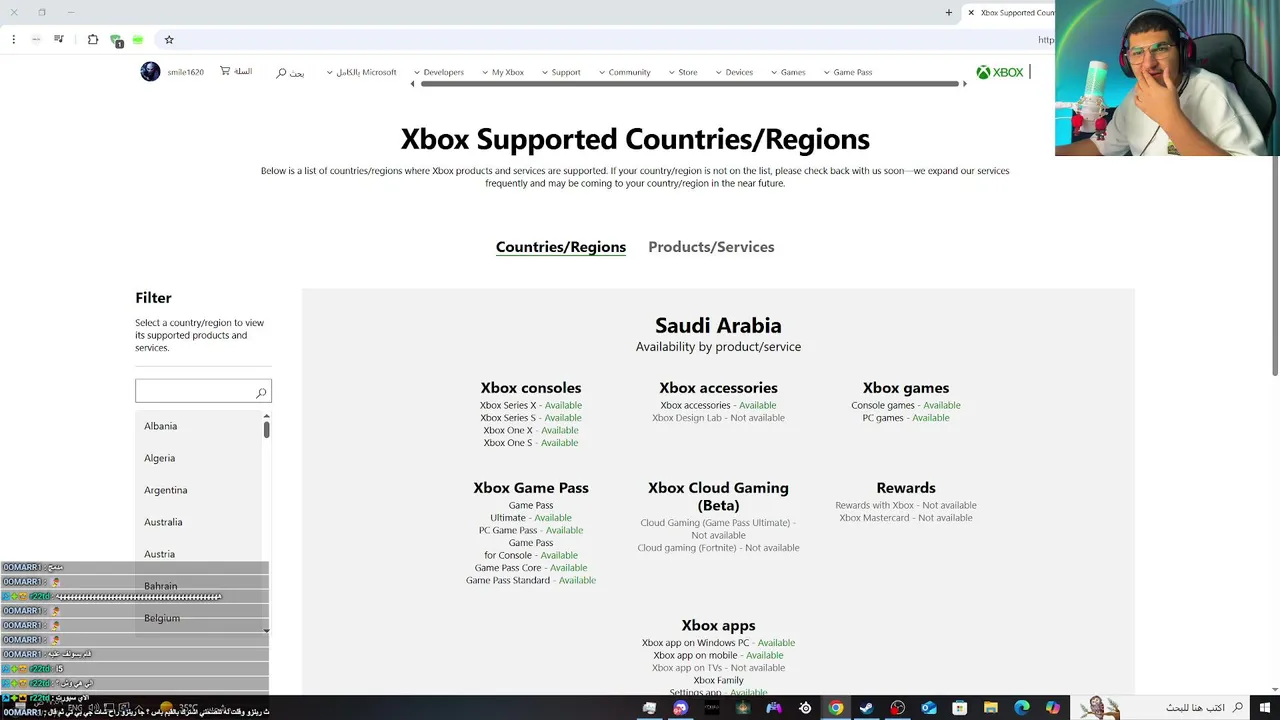Click the Game Pass Standard entry

[x=531, y=580]
